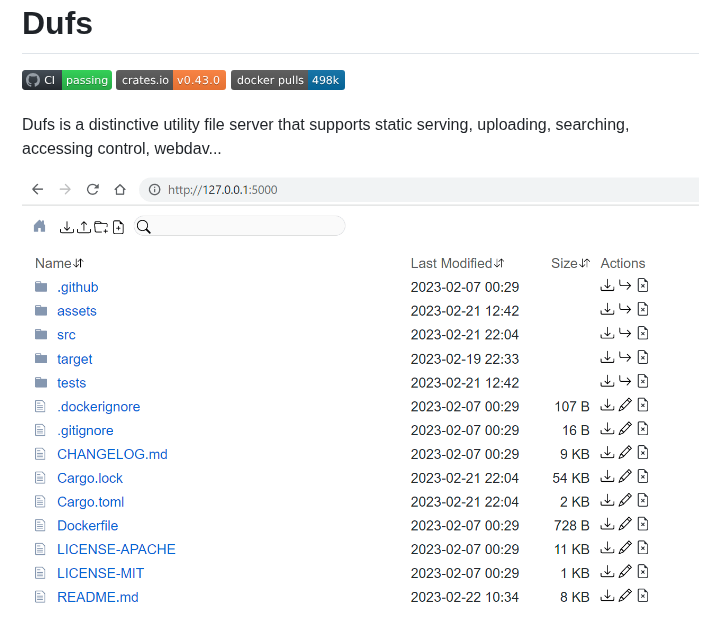Open the .dockerignore file link

point(98,406)
